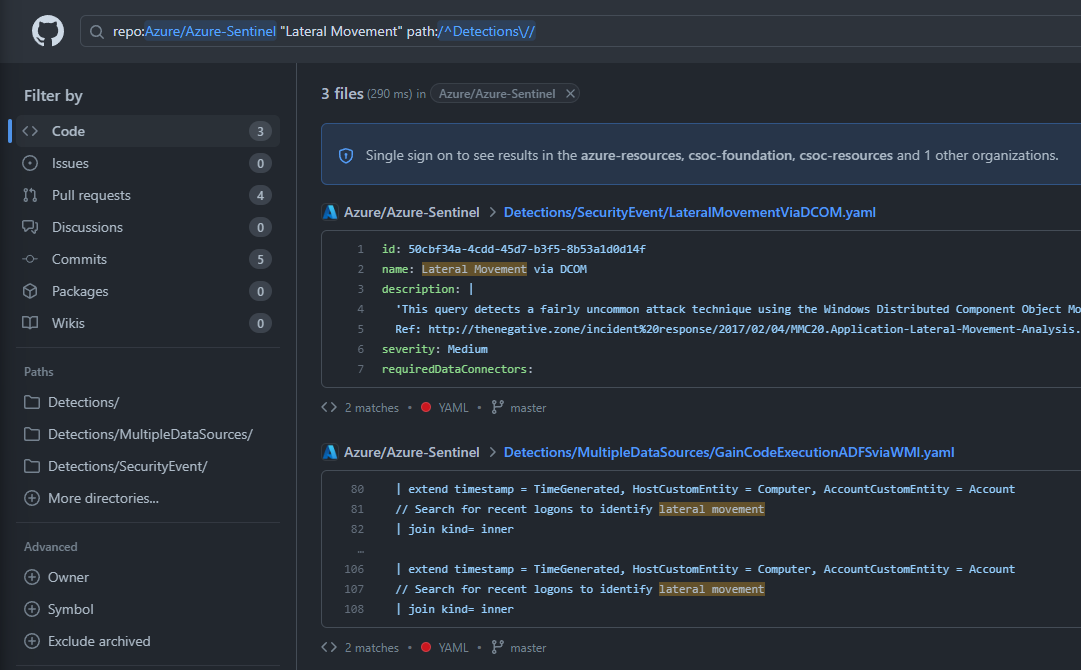The width and height of the screenshot is (1081, 670).
Task: Open the csoc-resources single sign-on link
Action: pos(846,155)
